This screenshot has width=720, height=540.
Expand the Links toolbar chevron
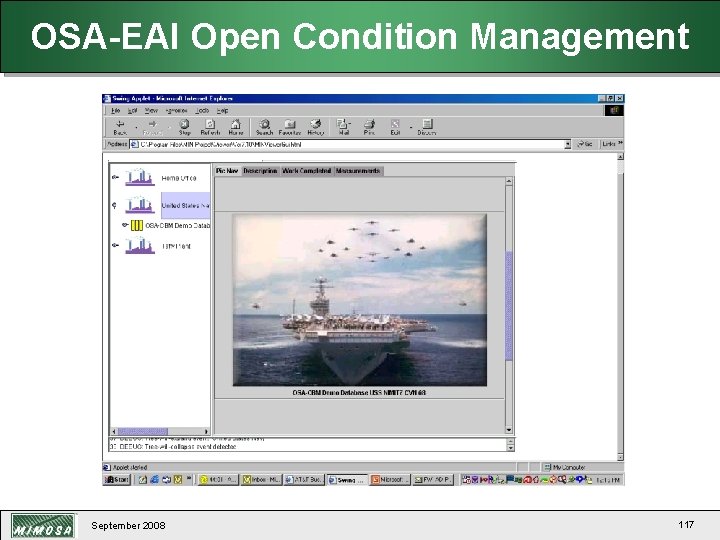(620, 143)
